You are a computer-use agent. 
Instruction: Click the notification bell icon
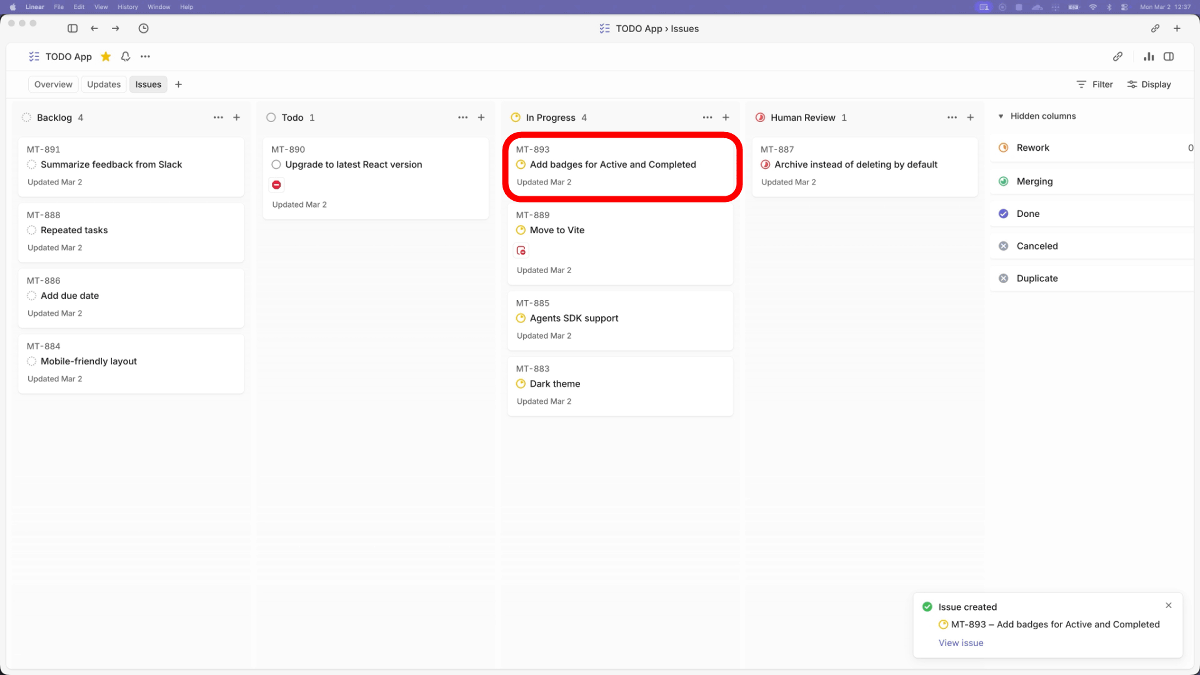click(126, 57)
